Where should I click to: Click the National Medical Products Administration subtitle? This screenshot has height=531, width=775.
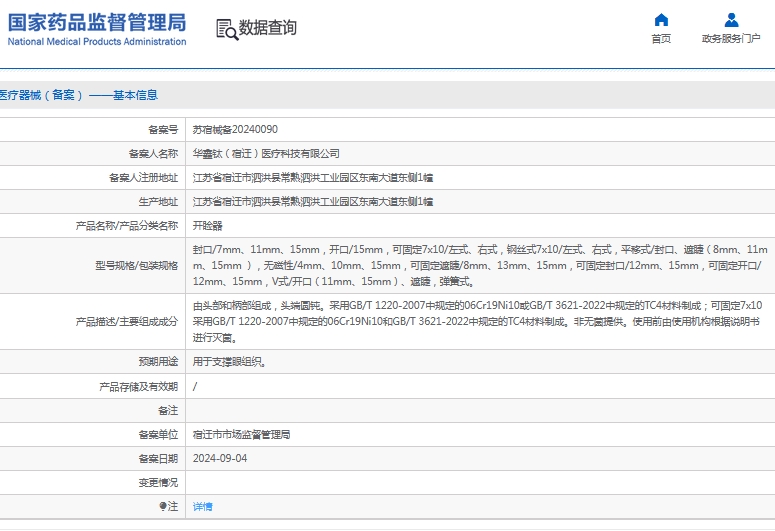(97, 42)
